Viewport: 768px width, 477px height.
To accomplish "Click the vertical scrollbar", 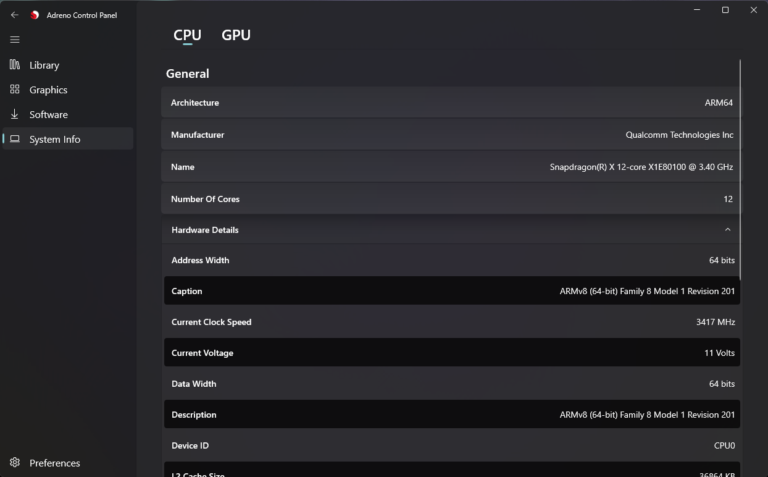I will pos(740,150).
